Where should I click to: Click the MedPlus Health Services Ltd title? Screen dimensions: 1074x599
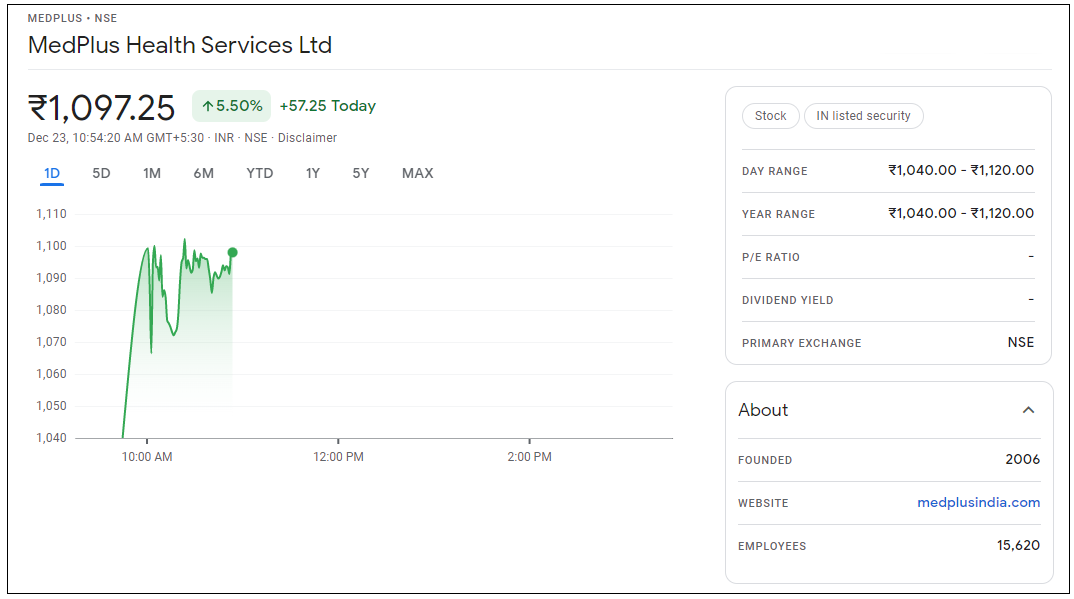pyautogui.click(x=179, y=45)
